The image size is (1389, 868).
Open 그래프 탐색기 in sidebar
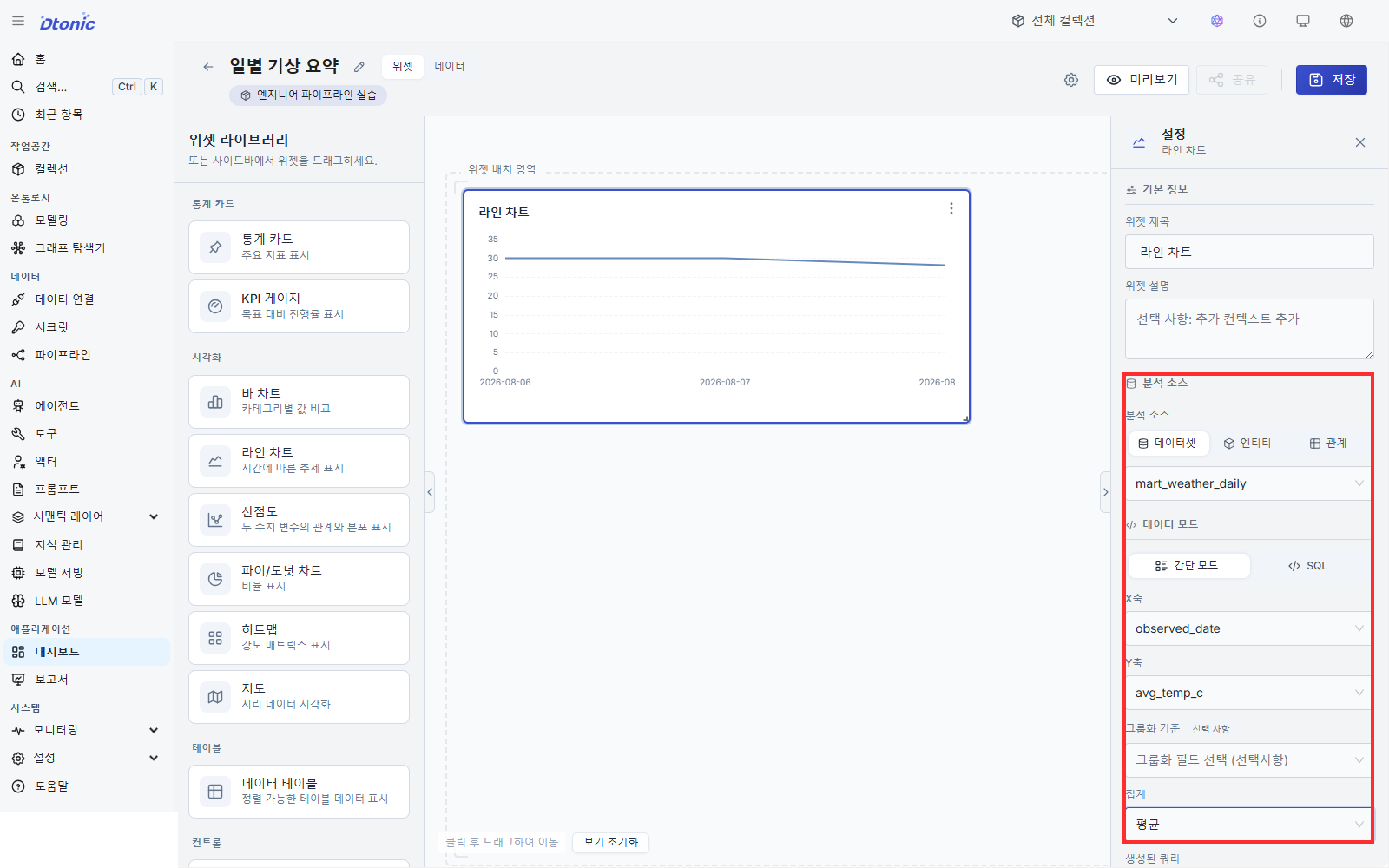click(x=86, y=248)
